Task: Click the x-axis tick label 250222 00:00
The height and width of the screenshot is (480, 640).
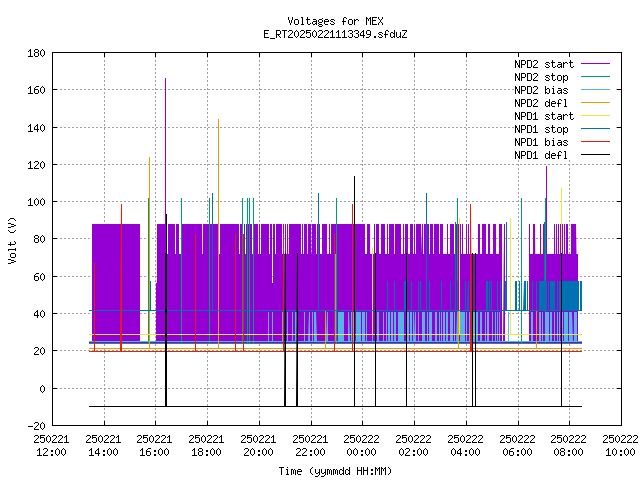Action: pyautogui.click(x=362, y=446)
